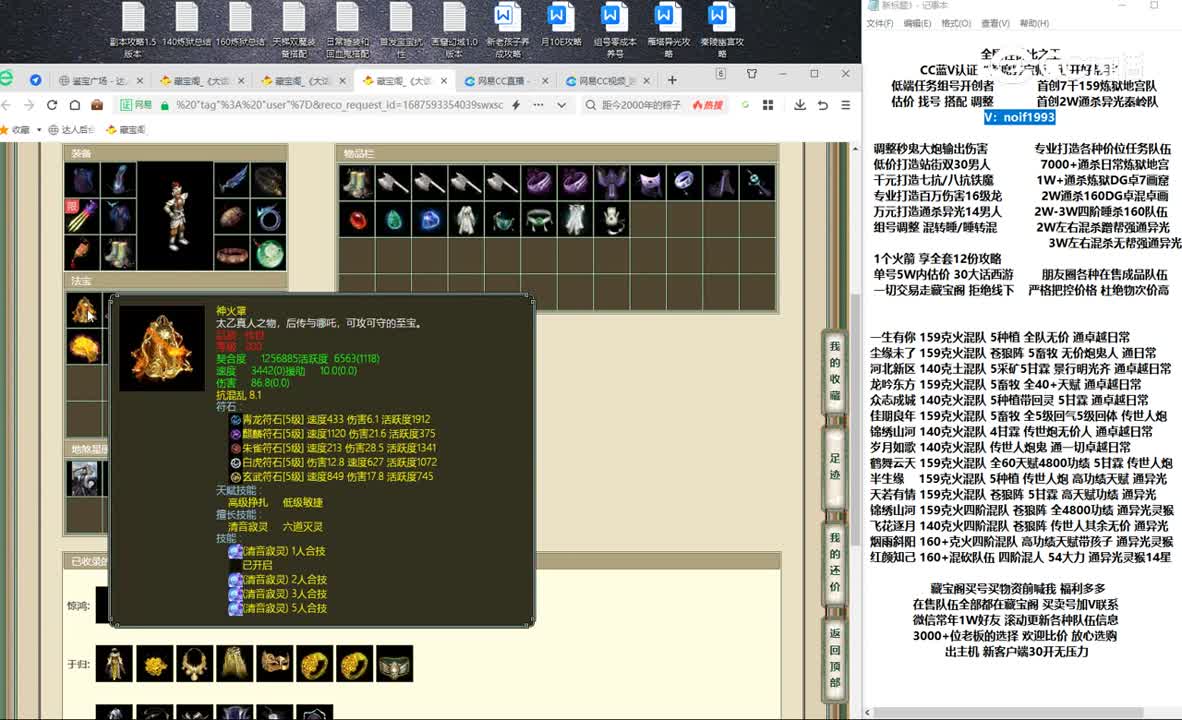Viewport: 1182px width, 720px height.
Task: Select the second golden treasure icon under 法宝
Action: (x=84, y=347)
